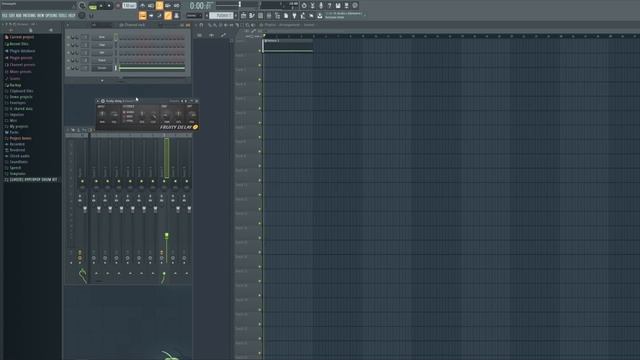Click the first input knob in Fruity Delay
The height and width of the screenshot is (360, 640).
click(102, 114)
